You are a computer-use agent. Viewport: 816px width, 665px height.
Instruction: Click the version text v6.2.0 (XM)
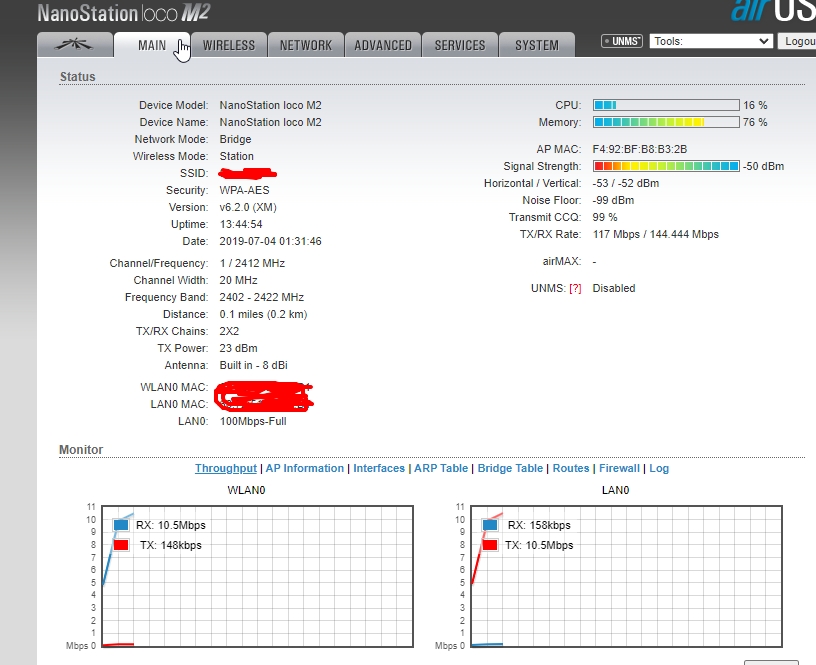coord(248,207)
